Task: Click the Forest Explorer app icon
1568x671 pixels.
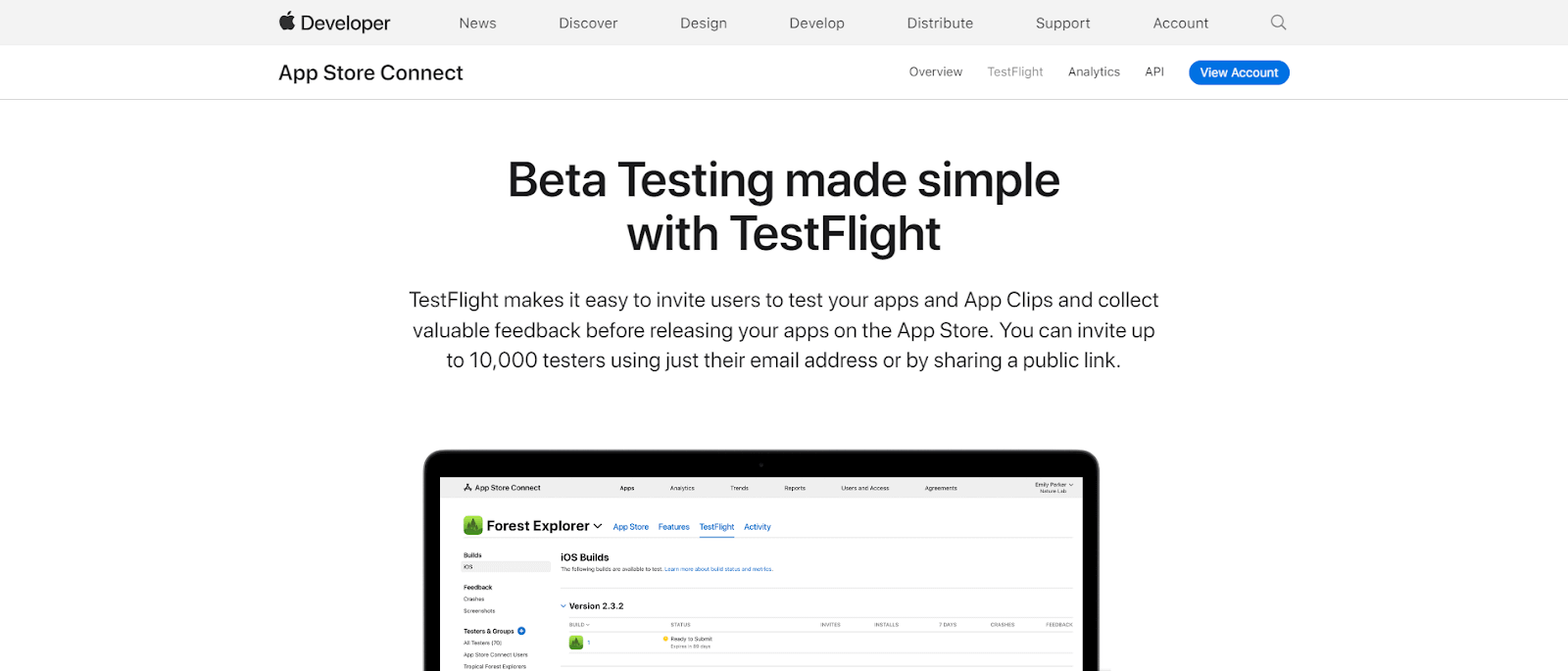Action: click(473, 526)
